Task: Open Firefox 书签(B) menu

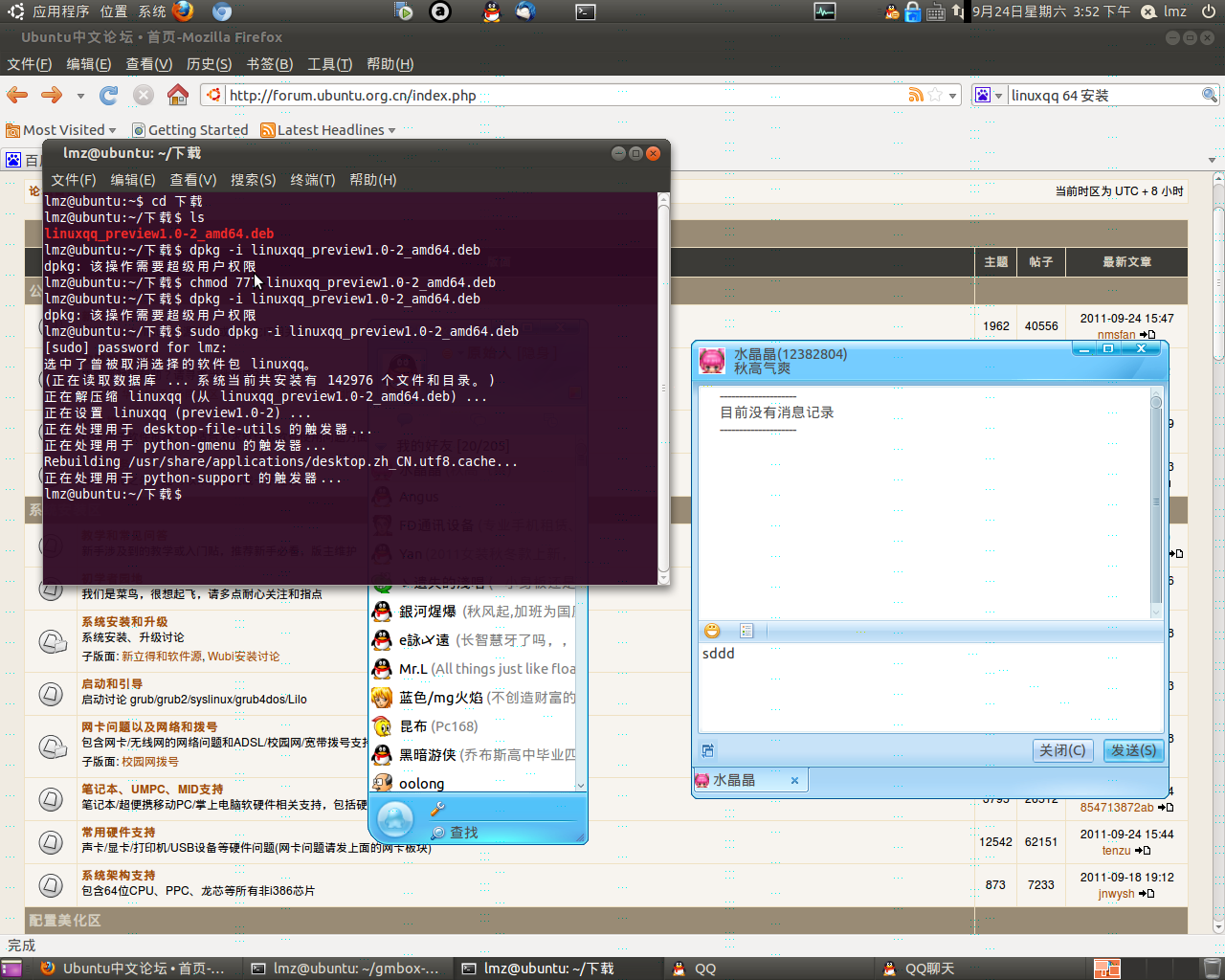Action: (270, 64)
